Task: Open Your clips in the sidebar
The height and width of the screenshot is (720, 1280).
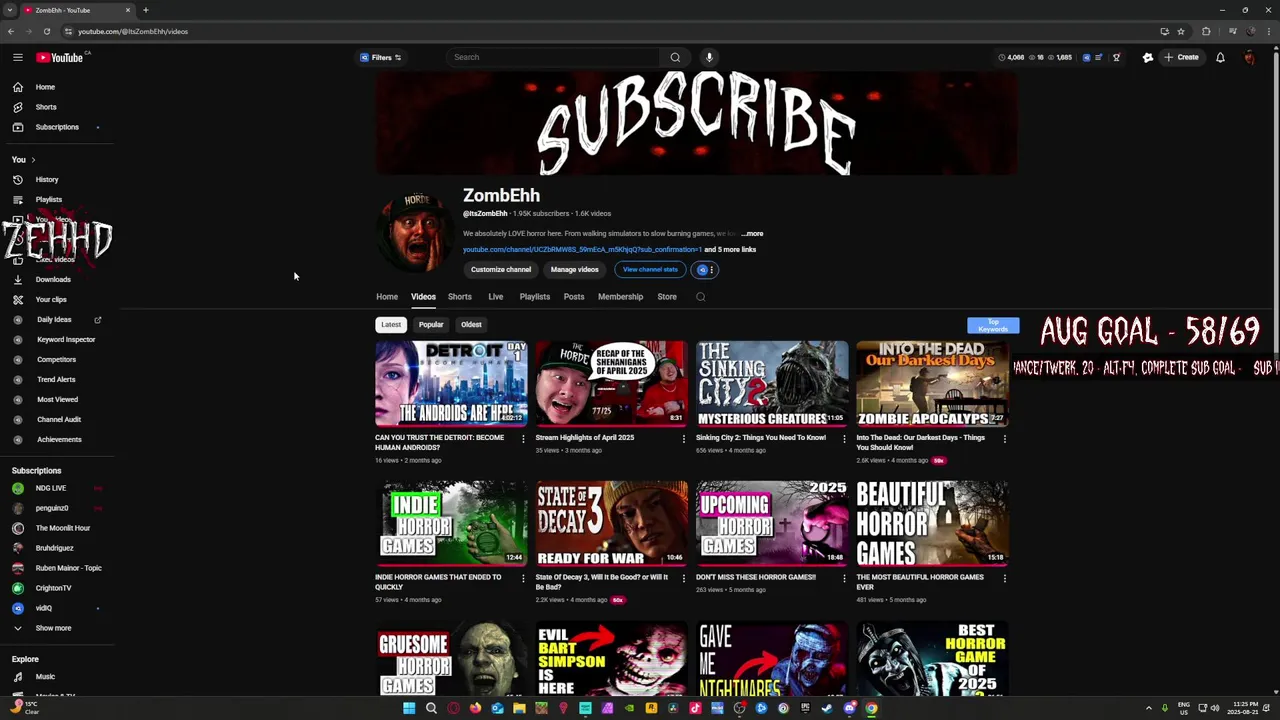Action: pyautogui.click(x=50, y=299)
